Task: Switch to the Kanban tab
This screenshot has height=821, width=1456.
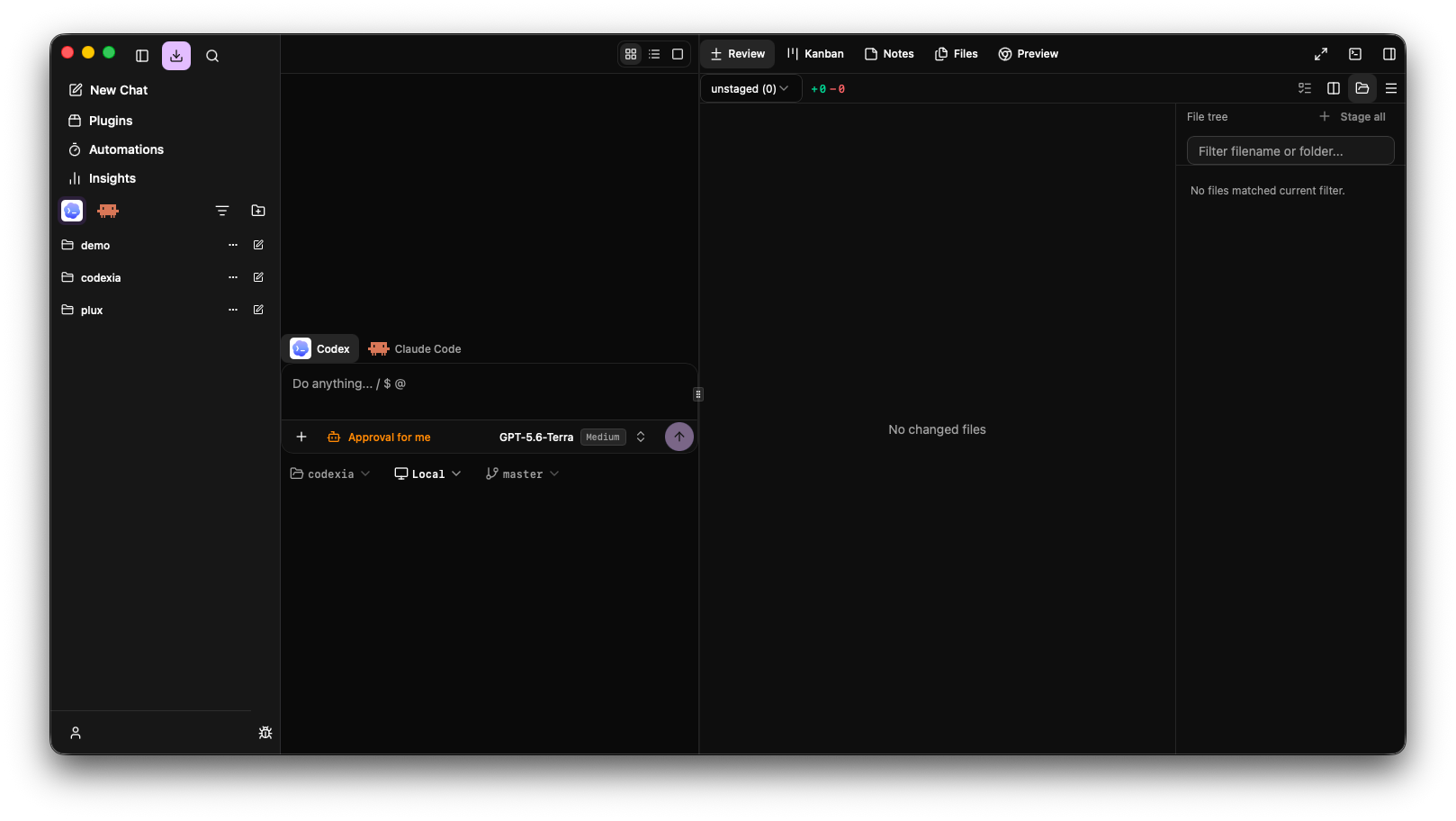Action: 815,54
